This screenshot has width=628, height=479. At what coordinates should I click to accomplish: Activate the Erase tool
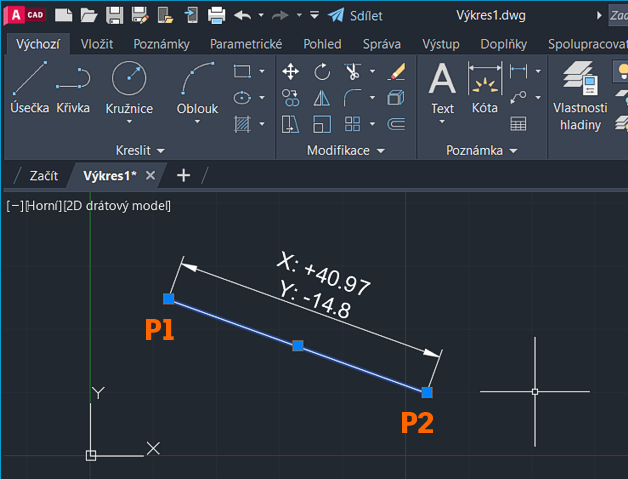397,72
